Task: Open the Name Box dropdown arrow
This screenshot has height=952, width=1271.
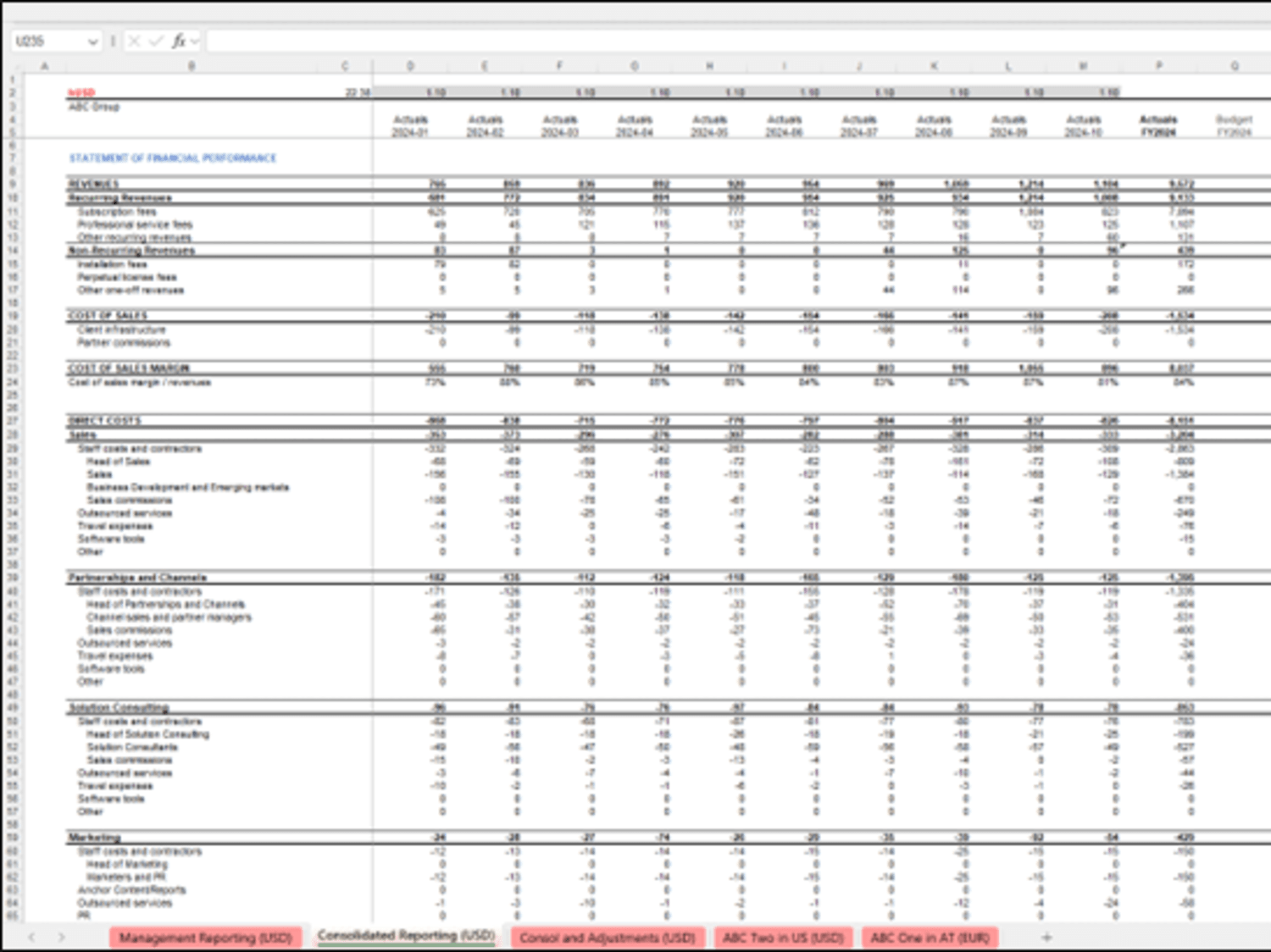Action: [92, 42]
